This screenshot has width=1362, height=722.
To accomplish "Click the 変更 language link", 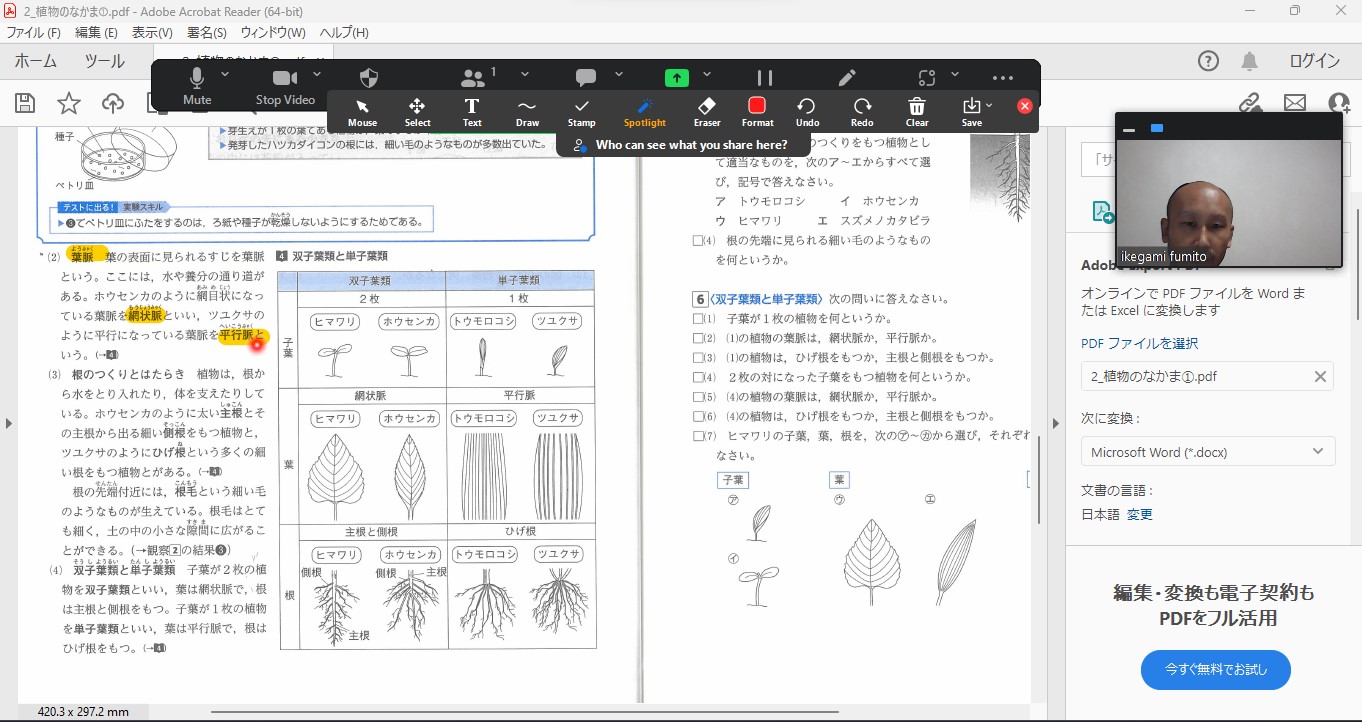I will tap(1140, 514).
